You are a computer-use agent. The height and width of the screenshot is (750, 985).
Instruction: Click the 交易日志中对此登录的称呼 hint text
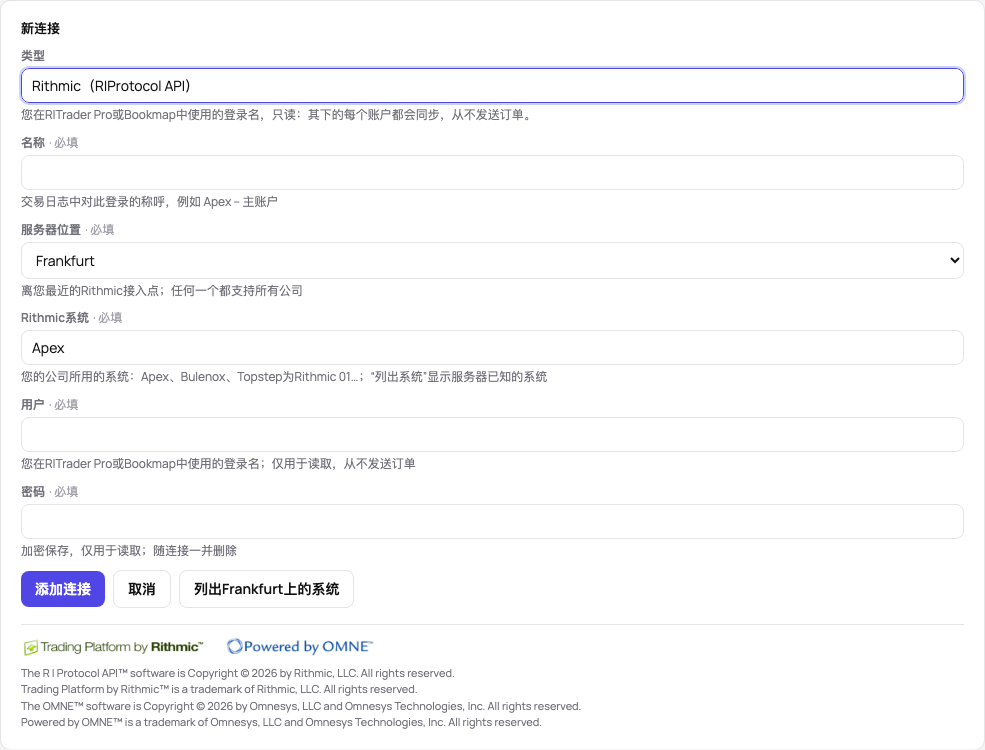click(149, 202)
